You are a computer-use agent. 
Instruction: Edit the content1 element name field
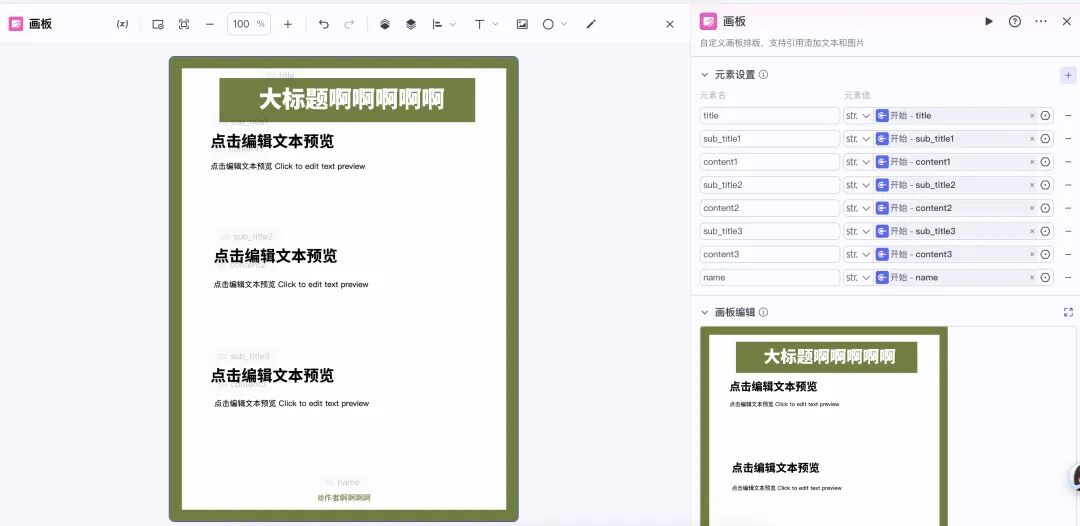(x=770, y=162)
